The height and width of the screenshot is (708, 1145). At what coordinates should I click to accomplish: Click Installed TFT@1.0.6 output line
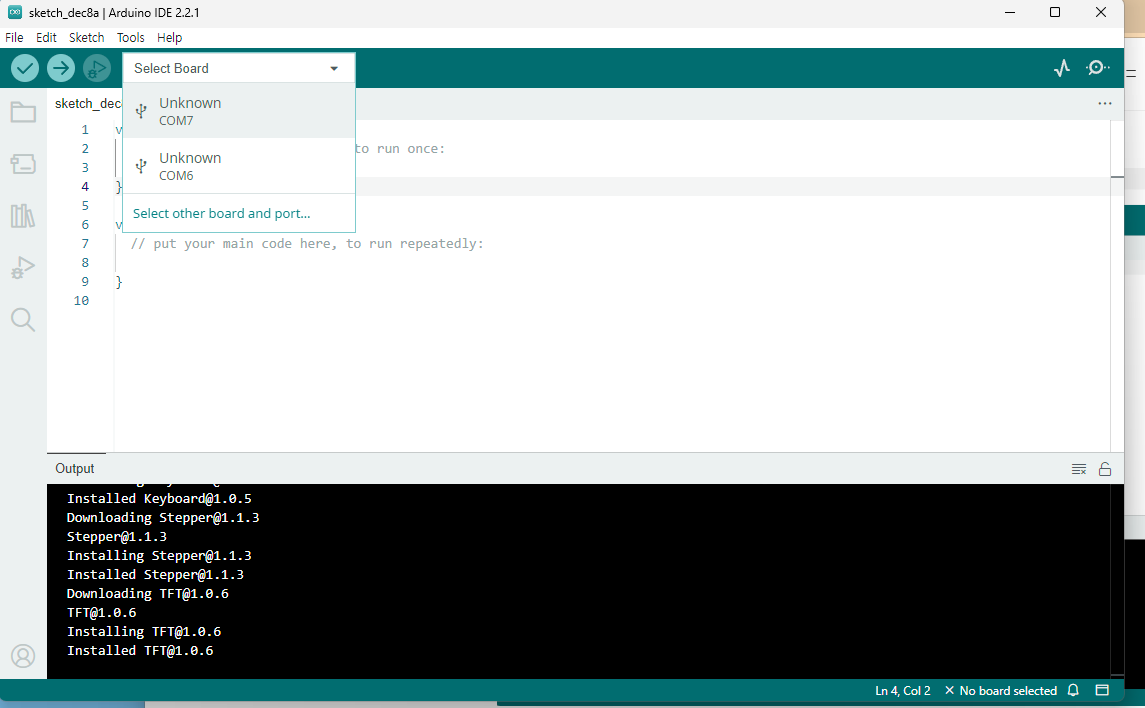[x=140, y=650]
